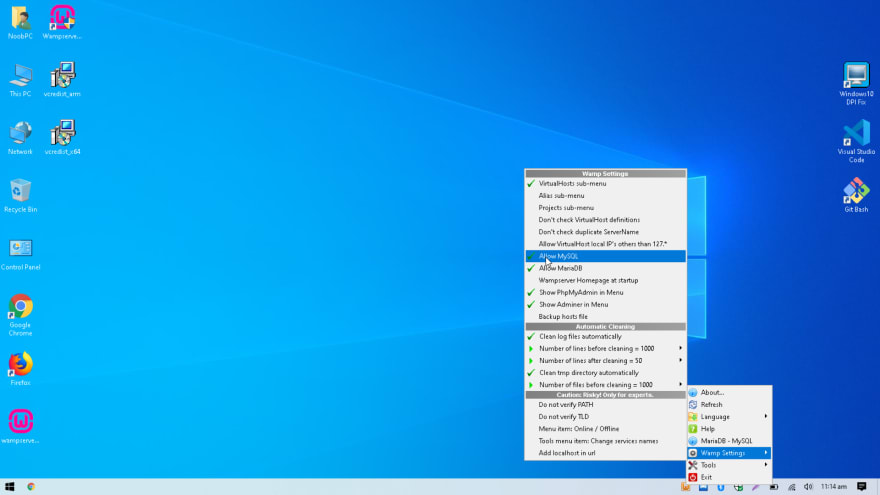Choose Allow VirtualHost local IP's others than 127.*
This screenshot has width=880, height=495.
click(x=605, y=244)
